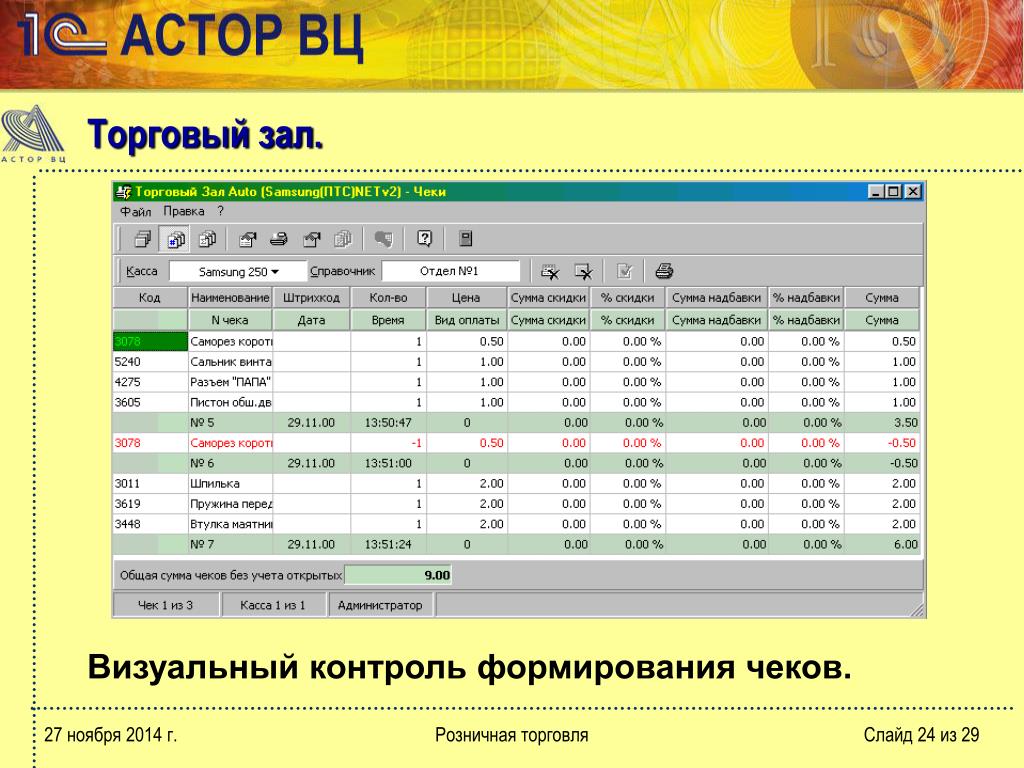Image resolution: width=1024 pixels, height=768 pixels.
Task: Click the Втулка маятни name cell
Action: click(231, 524)
